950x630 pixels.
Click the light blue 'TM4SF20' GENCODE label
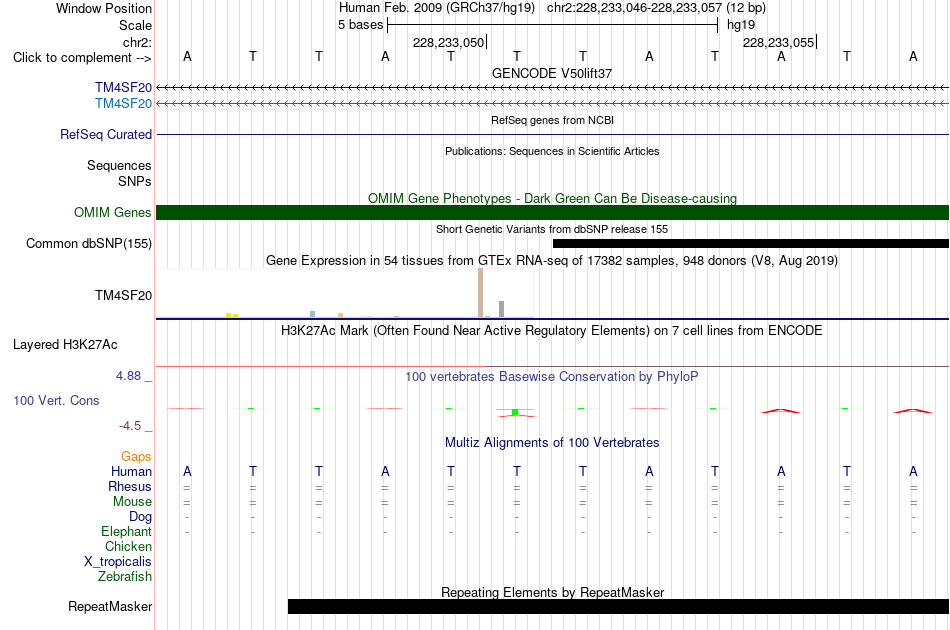pos(123,104)
